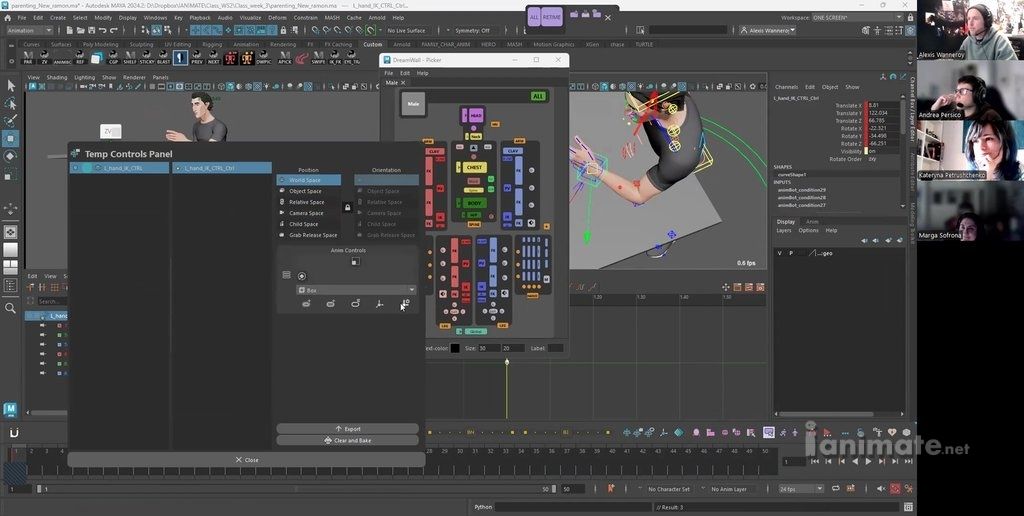This screenshot has width=1024, height=516.
Task: Click the SWIPE shelf icon
Action: pos(318,58)
